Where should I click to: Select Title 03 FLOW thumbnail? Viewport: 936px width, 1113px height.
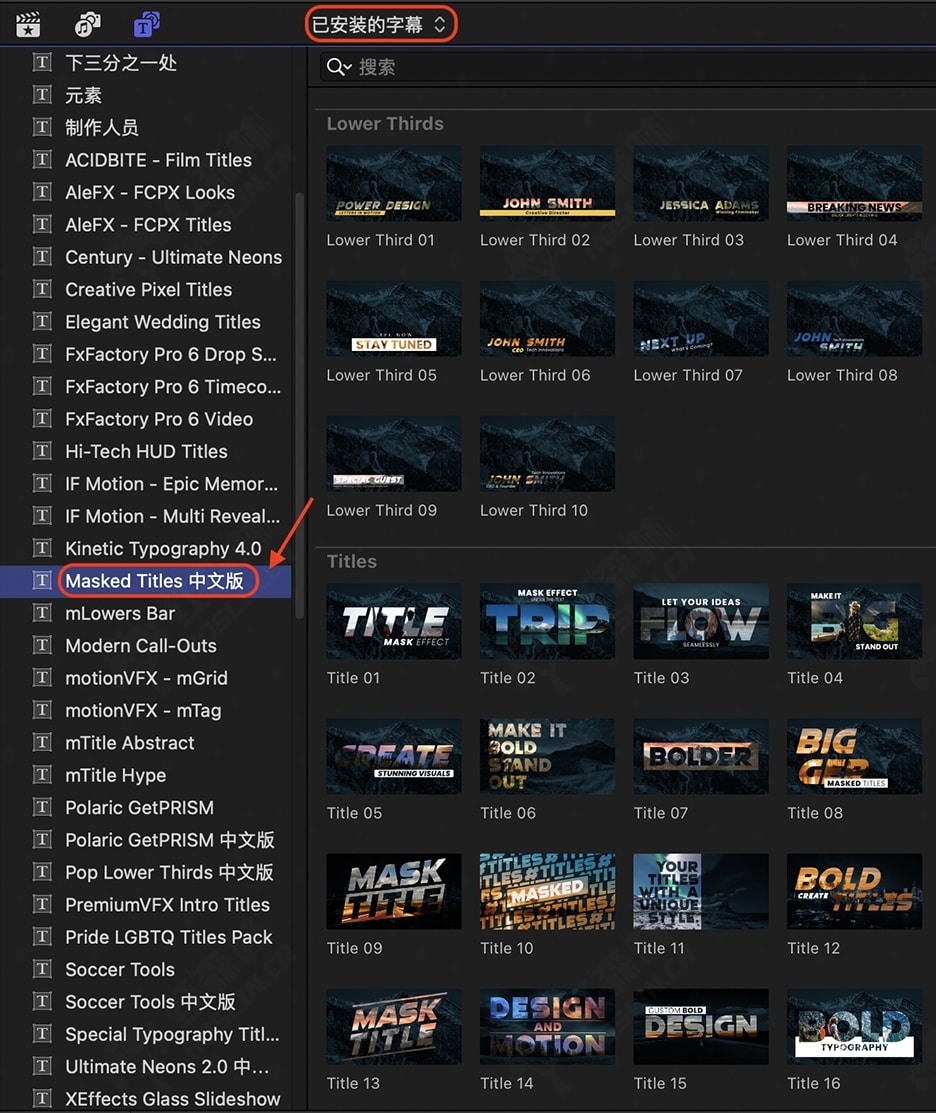pyautogui.click(x=700, y=621)
